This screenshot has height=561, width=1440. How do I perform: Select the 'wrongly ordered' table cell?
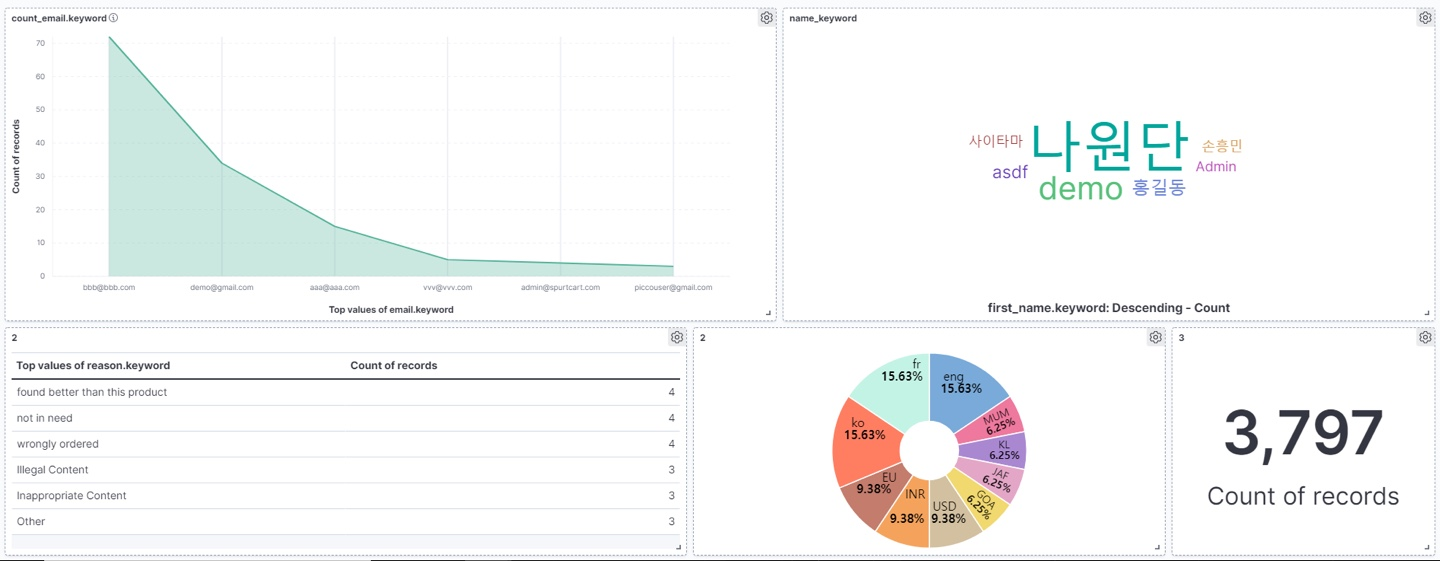[58, 444]
